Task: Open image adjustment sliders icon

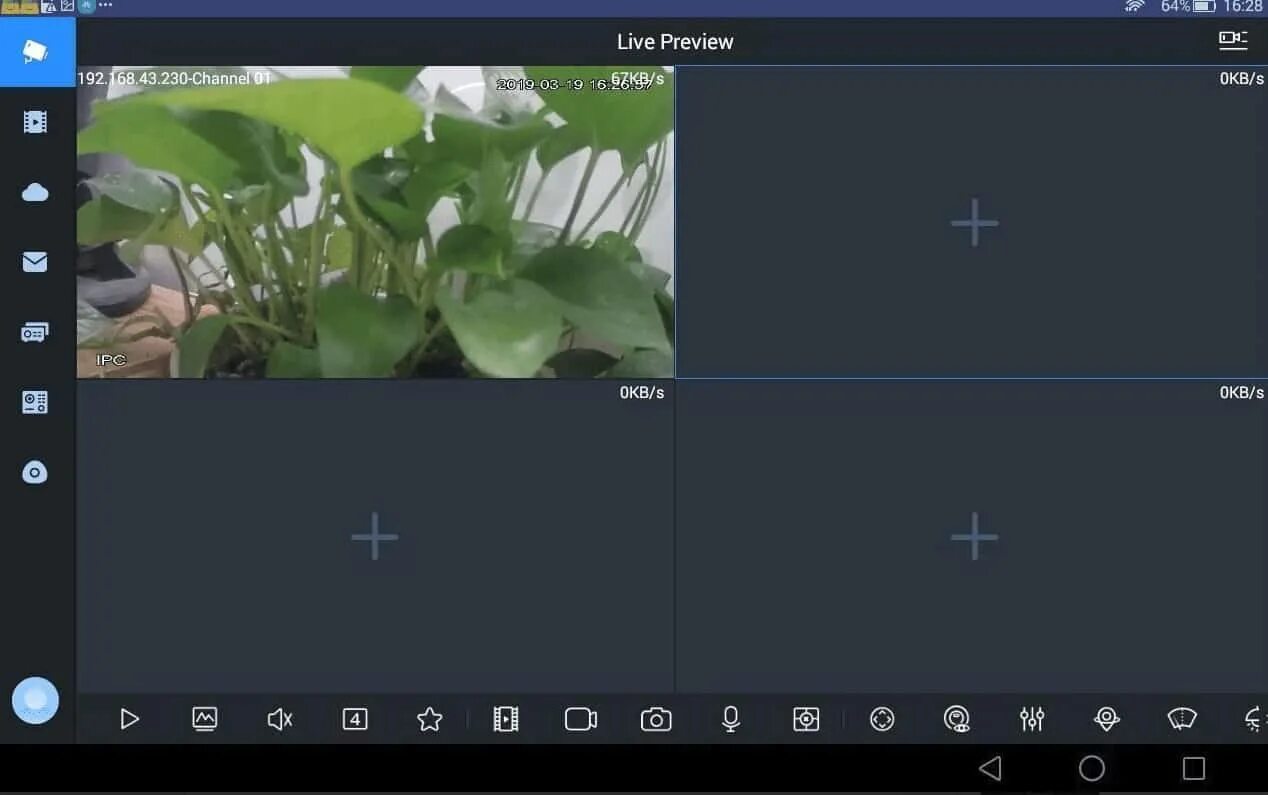Action: point(1032,719)
